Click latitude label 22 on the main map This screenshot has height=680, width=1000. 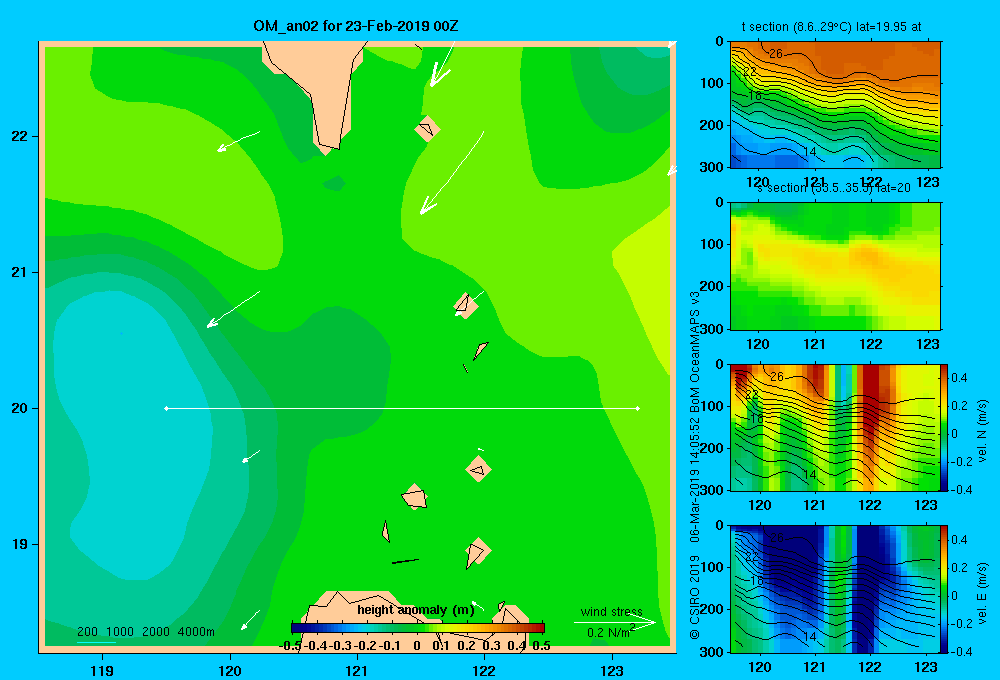tap(20, 136)
